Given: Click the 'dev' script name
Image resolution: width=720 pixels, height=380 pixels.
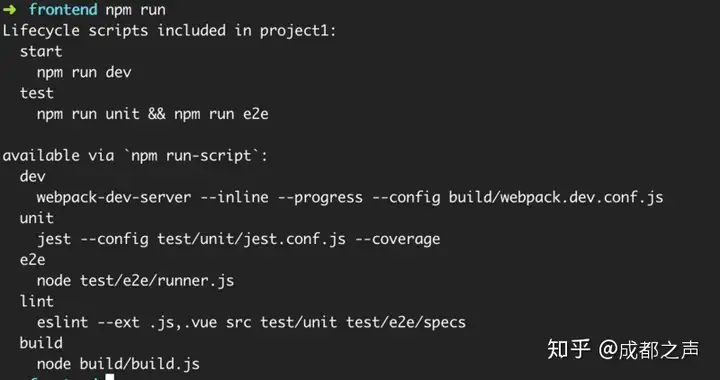Looking at the screenshot, I should tap(33, 177).
